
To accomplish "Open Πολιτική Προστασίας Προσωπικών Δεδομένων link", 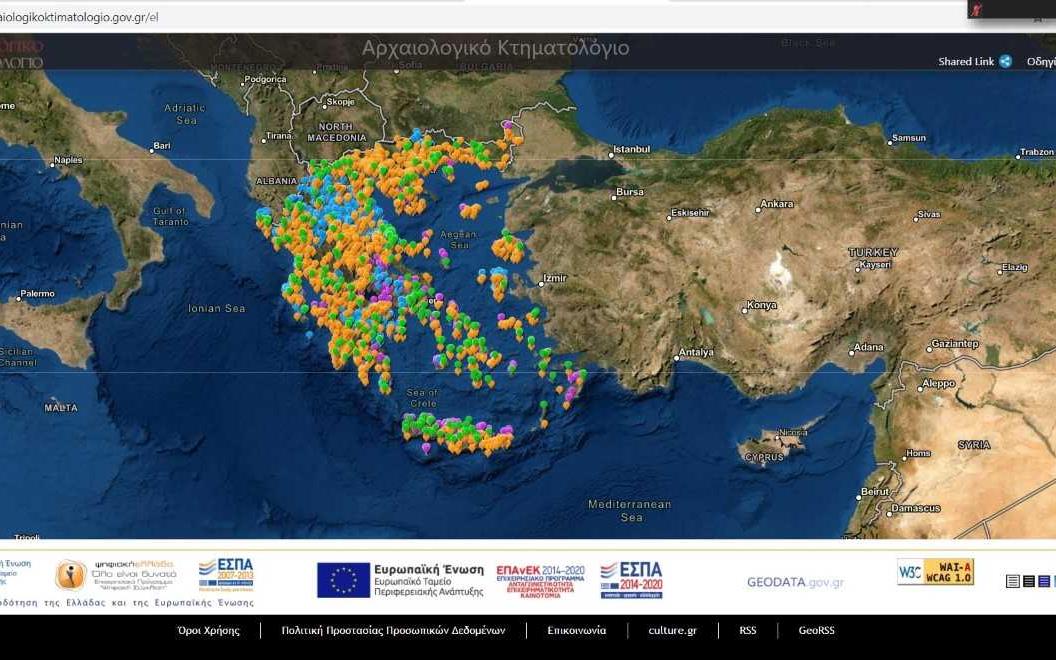I will click(393, 630).
